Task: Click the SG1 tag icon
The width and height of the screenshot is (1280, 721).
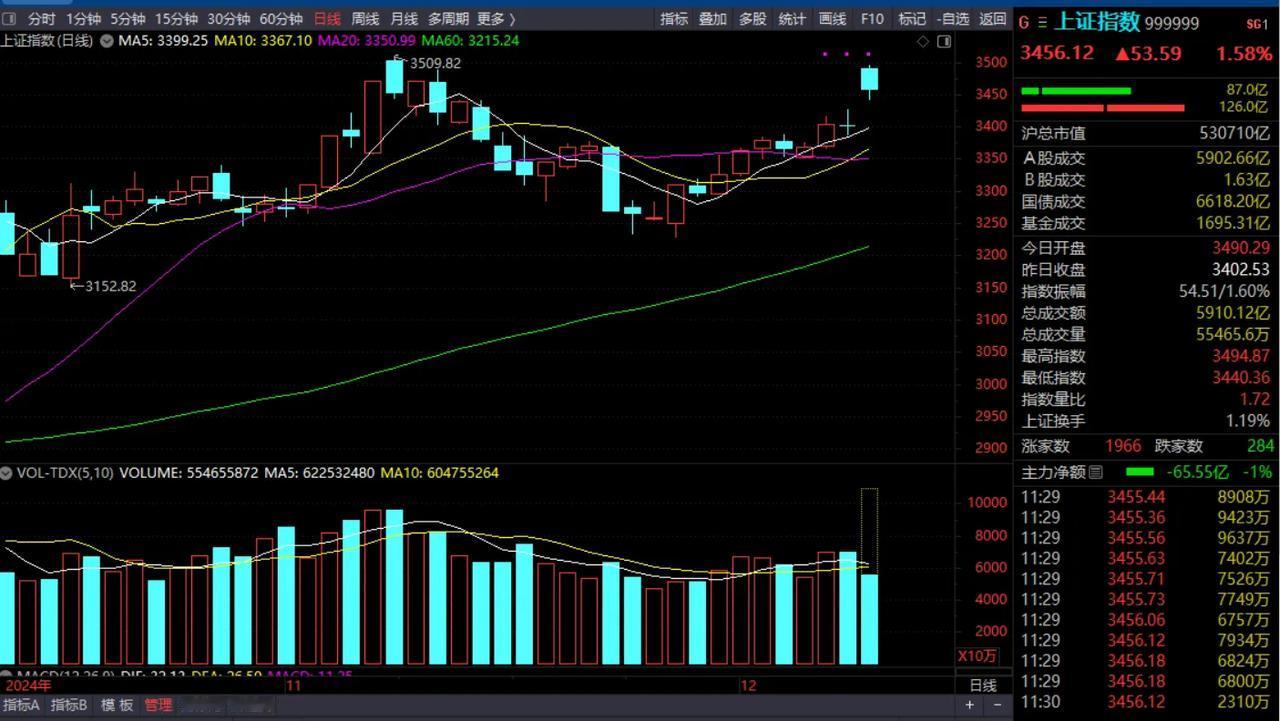Action: coord(1256,23)
